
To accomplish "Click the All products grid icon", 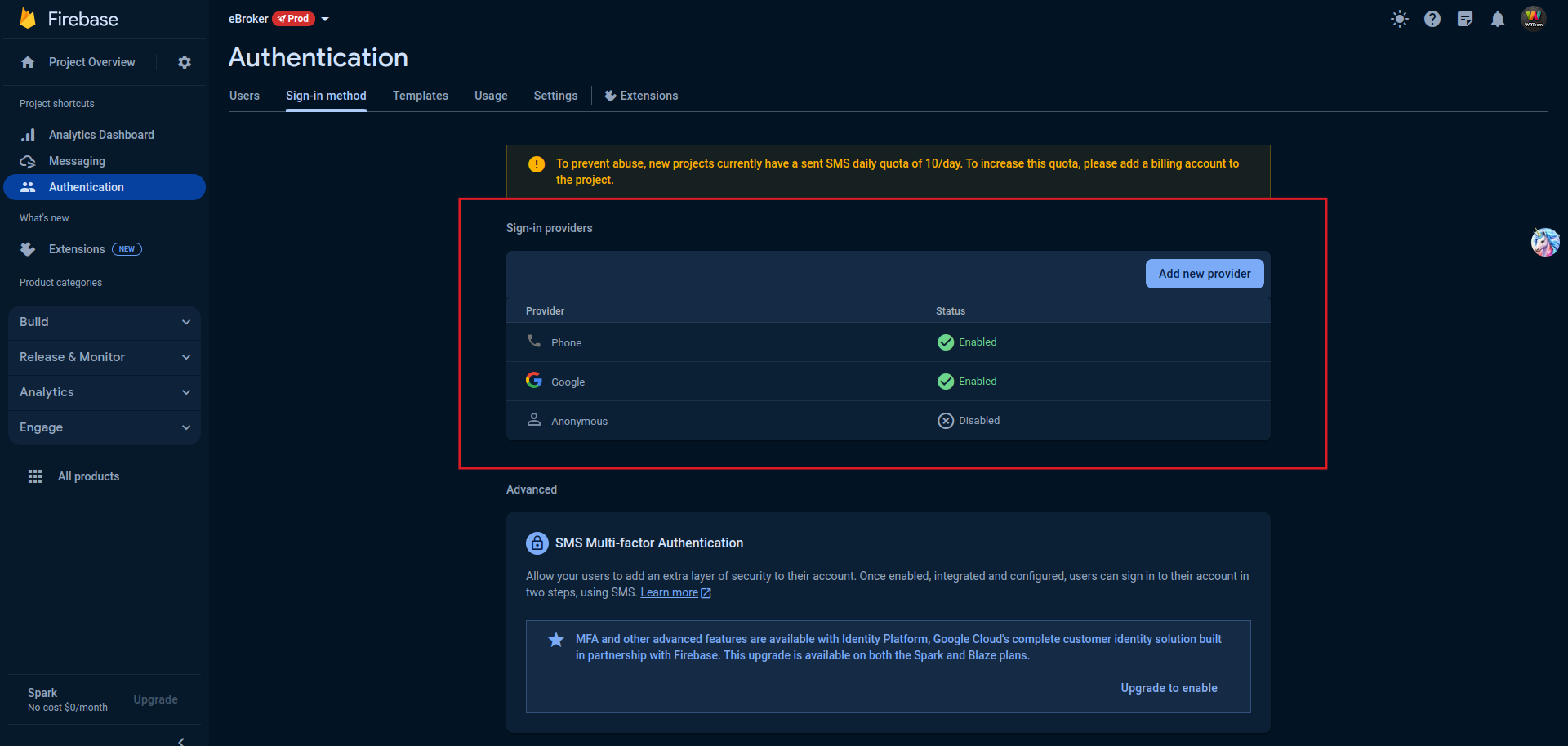I will click(x=35, y=476).
